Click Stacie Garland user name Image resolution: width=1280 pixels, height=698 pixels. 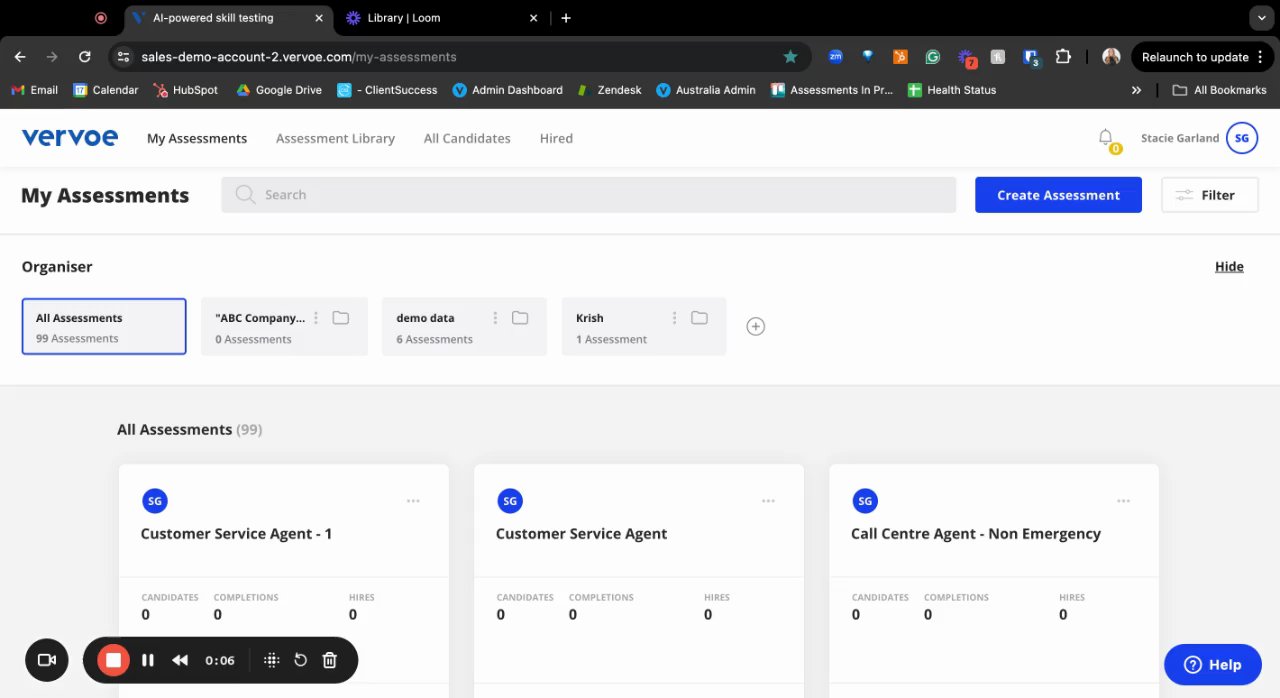tap(1180, 138)
